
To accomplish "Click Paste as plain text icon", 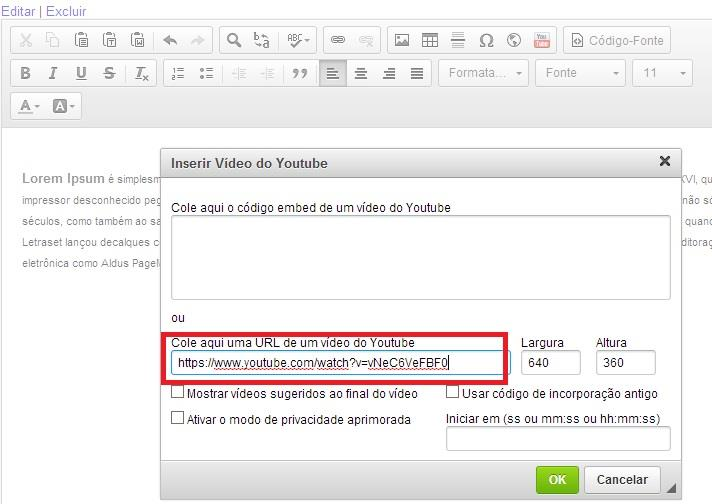I will 109,40.
